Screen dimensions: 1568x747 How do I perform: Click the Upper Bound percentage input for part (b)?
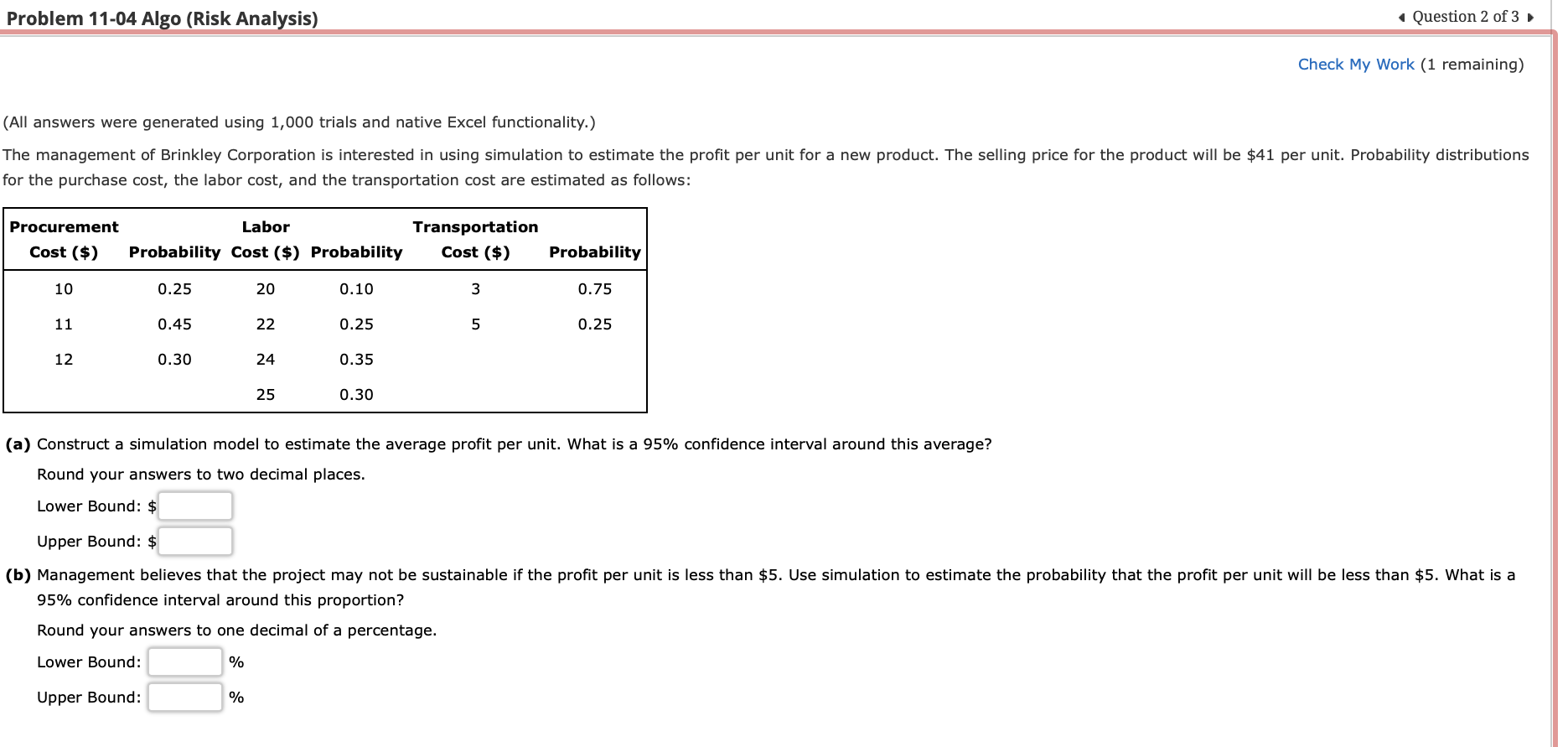coord(185,697)
